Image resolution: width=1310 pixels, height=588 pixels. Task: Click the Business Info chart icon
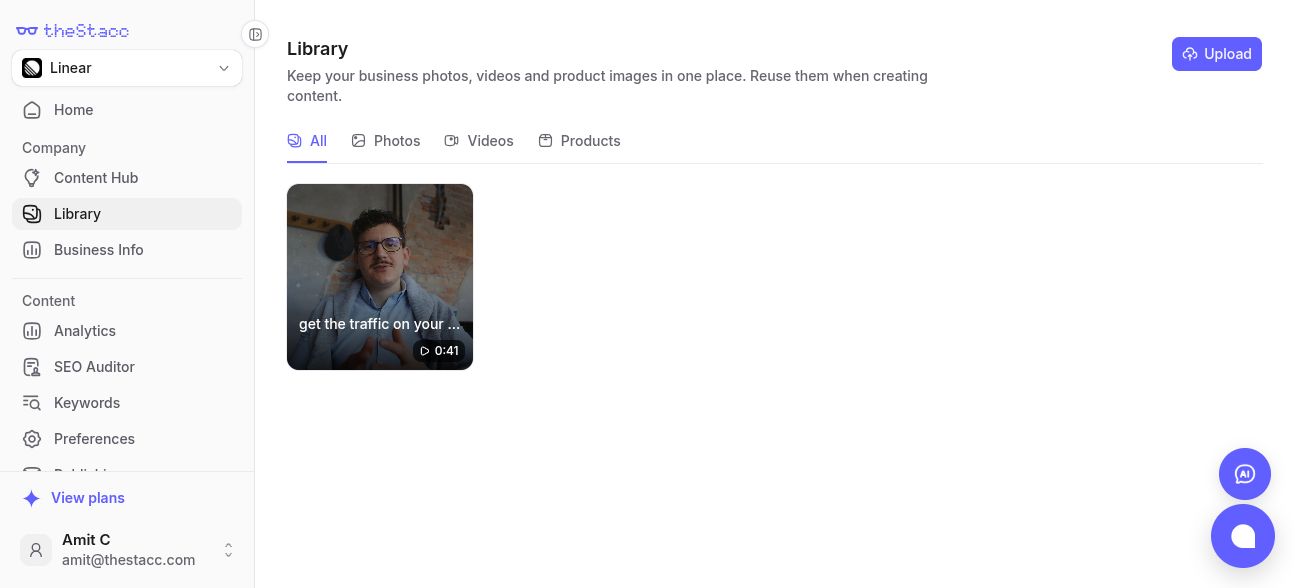(x=33, y=250)
